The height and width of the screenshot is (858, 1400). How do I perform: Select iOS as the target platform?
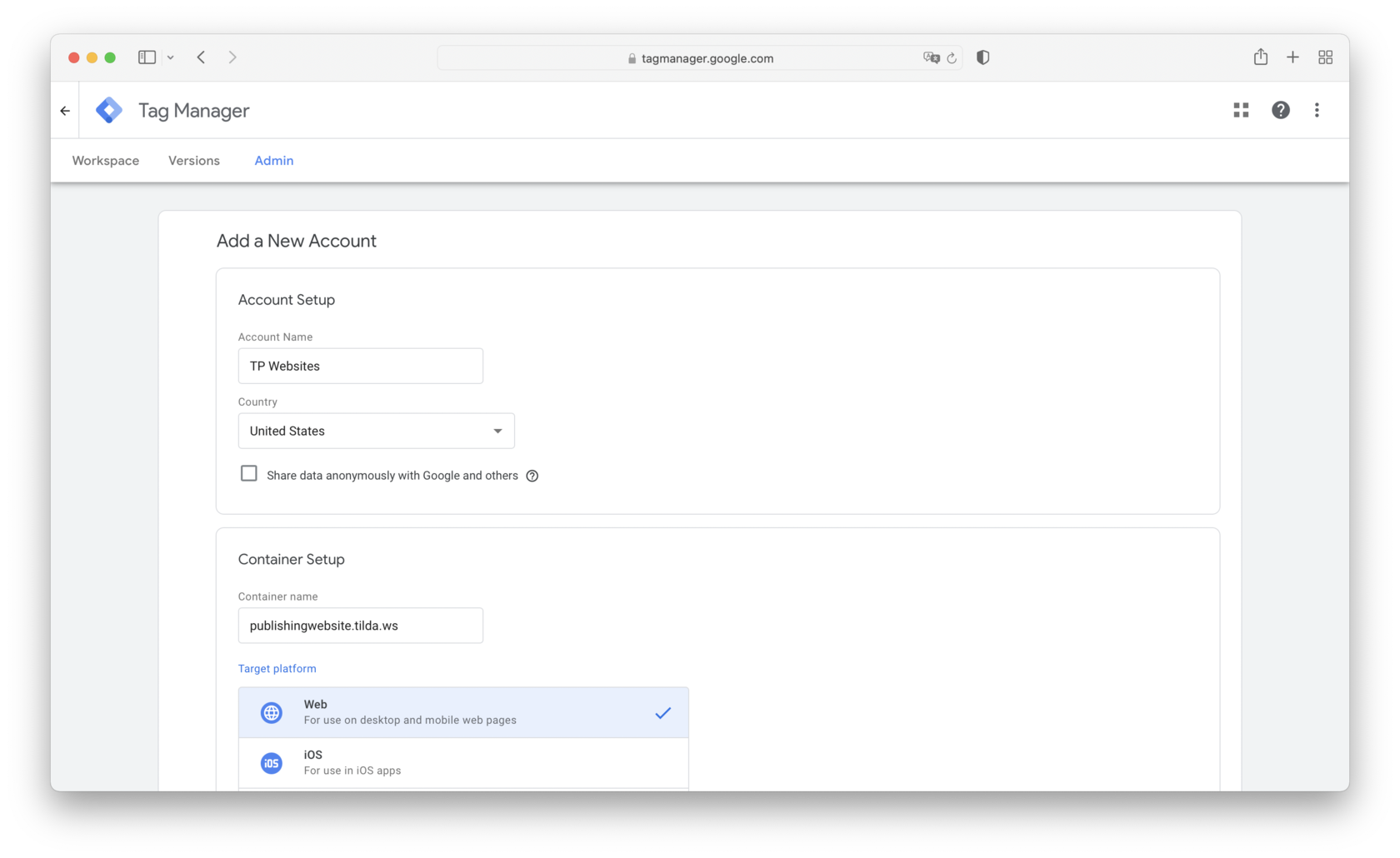[463, 761]
